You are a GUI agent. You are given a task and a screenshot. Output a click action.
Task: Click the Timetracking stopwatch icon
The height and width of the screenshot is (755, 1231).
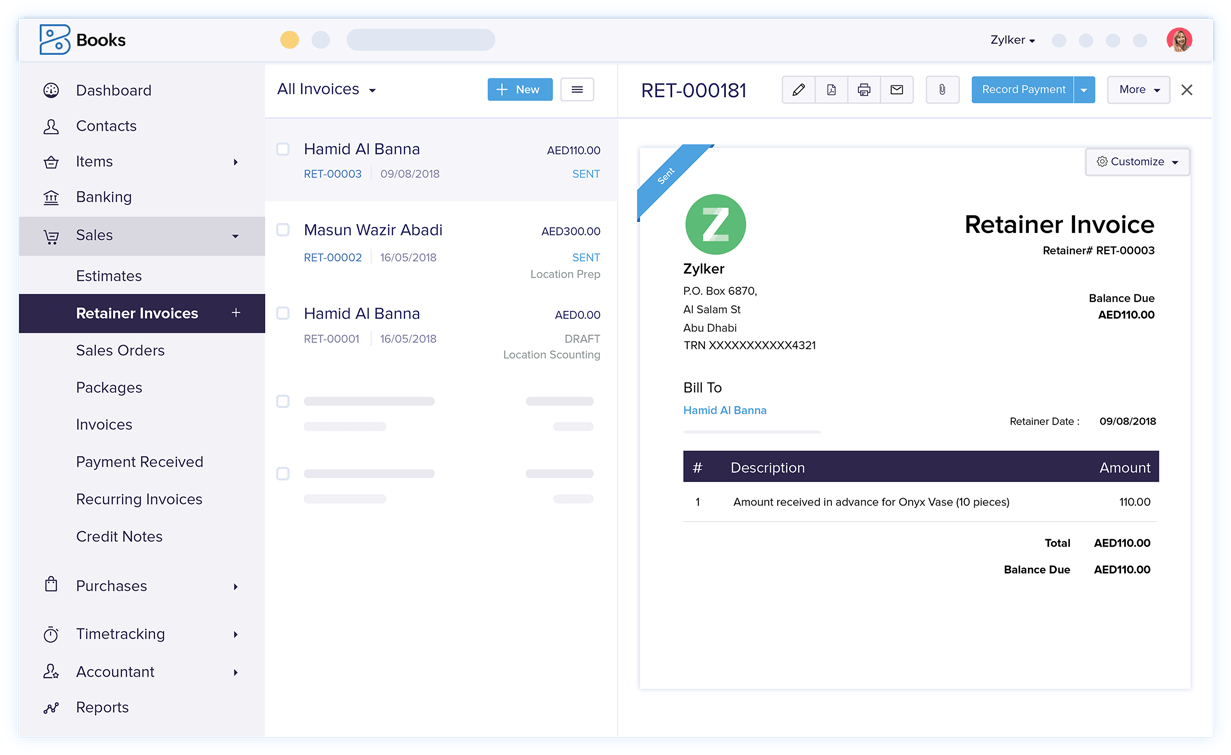tap(51, 634)
